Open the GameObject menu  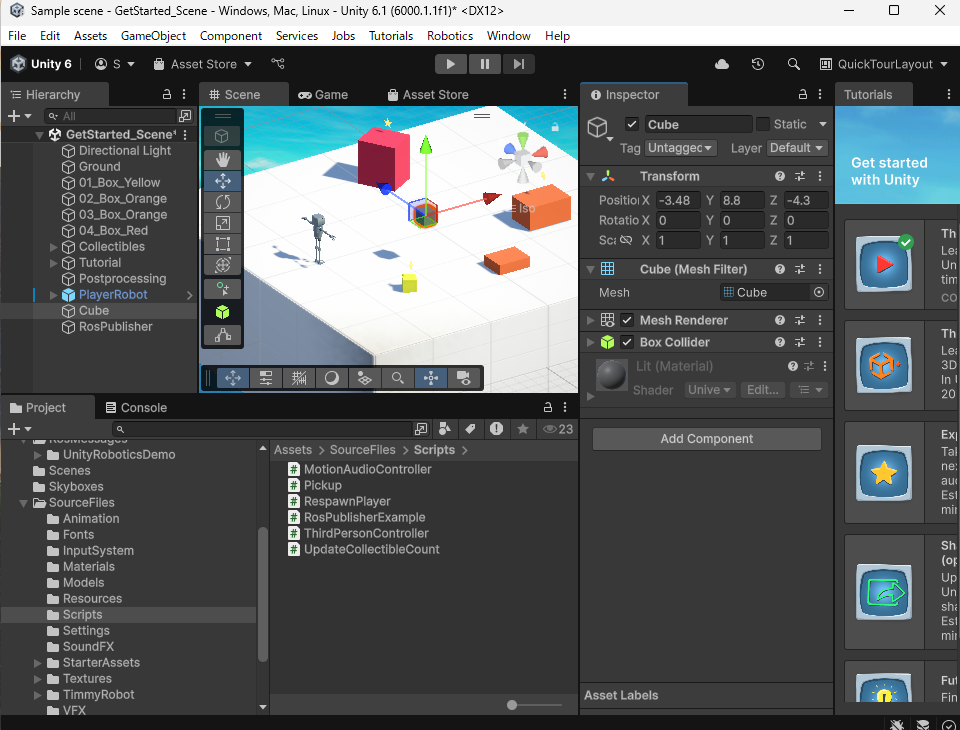tap(154, 36)
